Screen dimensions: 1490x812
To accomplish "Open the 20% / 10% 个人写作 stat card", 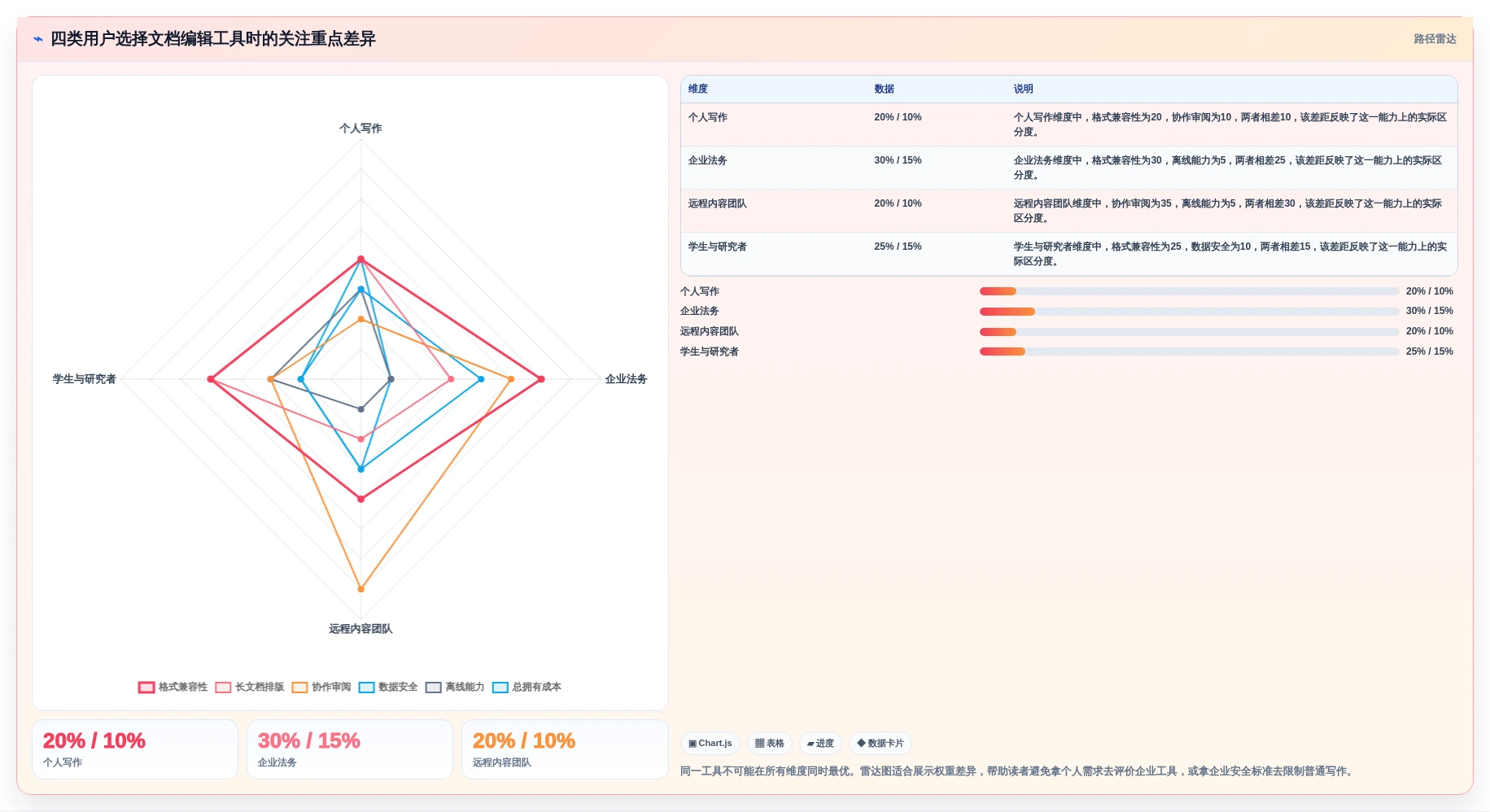I will coord(135,749).
